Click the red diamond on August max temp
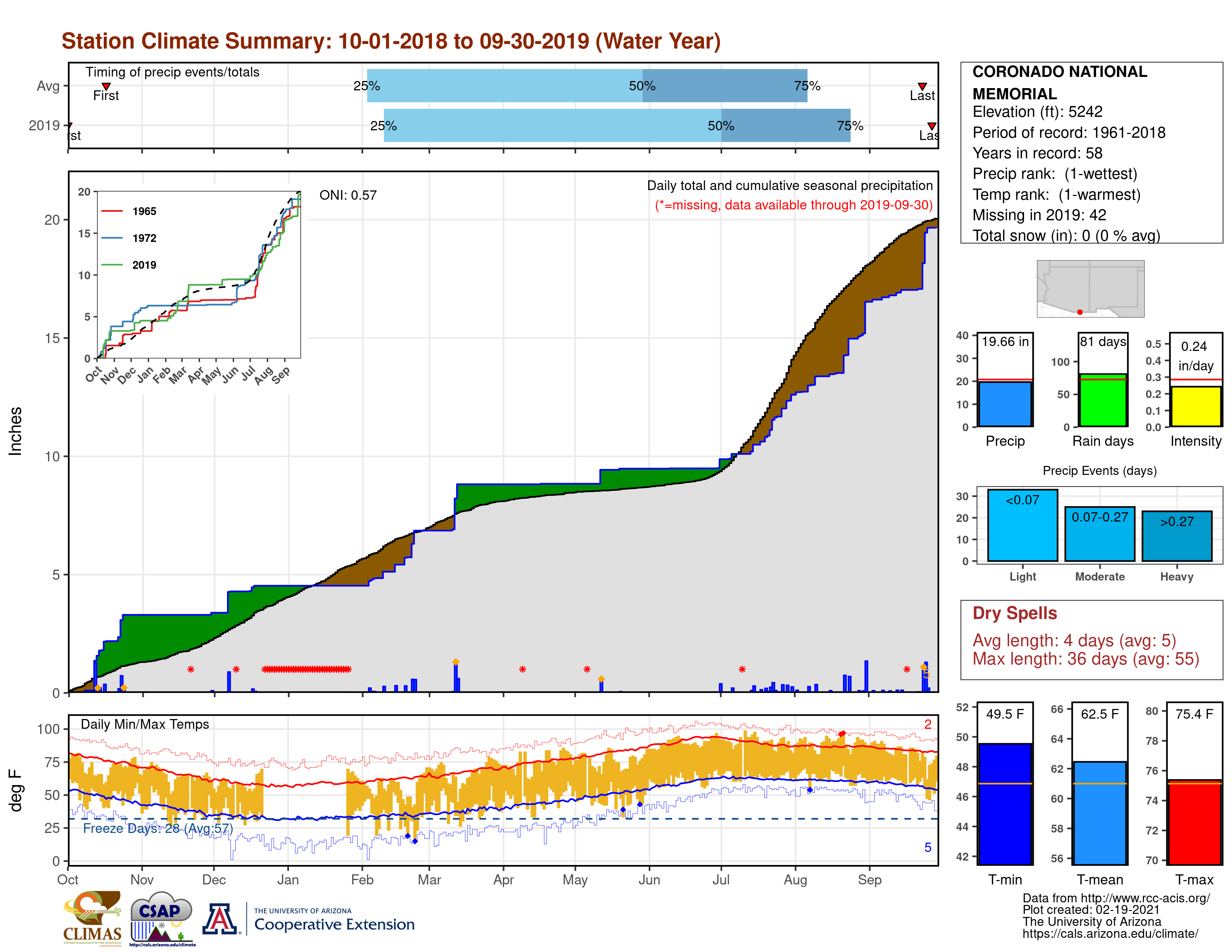Screen dimensions: 1232x952 click(x=842, y=734)
